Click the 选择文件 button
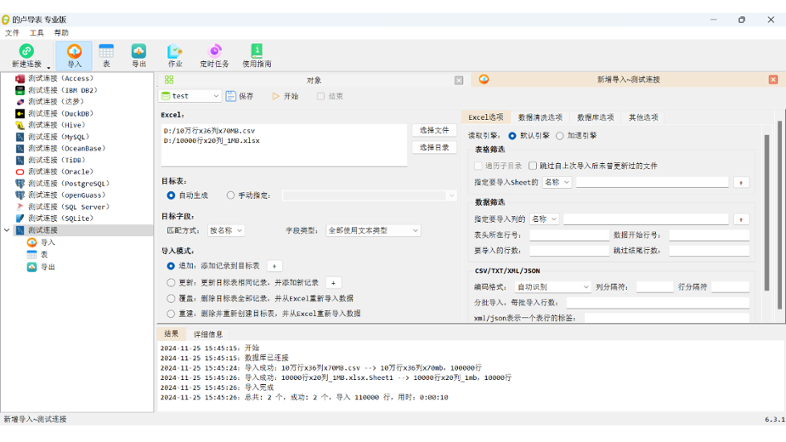The image size is (786, 442). [434, 130]
